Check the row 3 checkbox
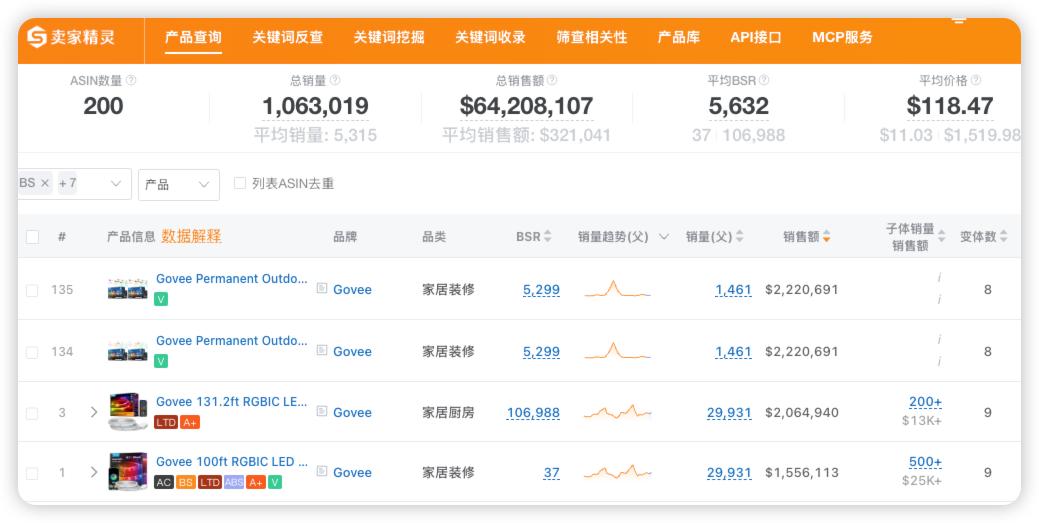This screenshot has width=1039, height=523. 32,414
